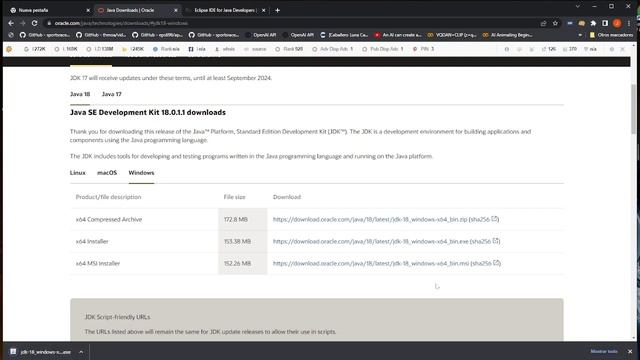Open the SEO bar settings gear
This screenshot has height=360, width=640.
pos(611,49)
